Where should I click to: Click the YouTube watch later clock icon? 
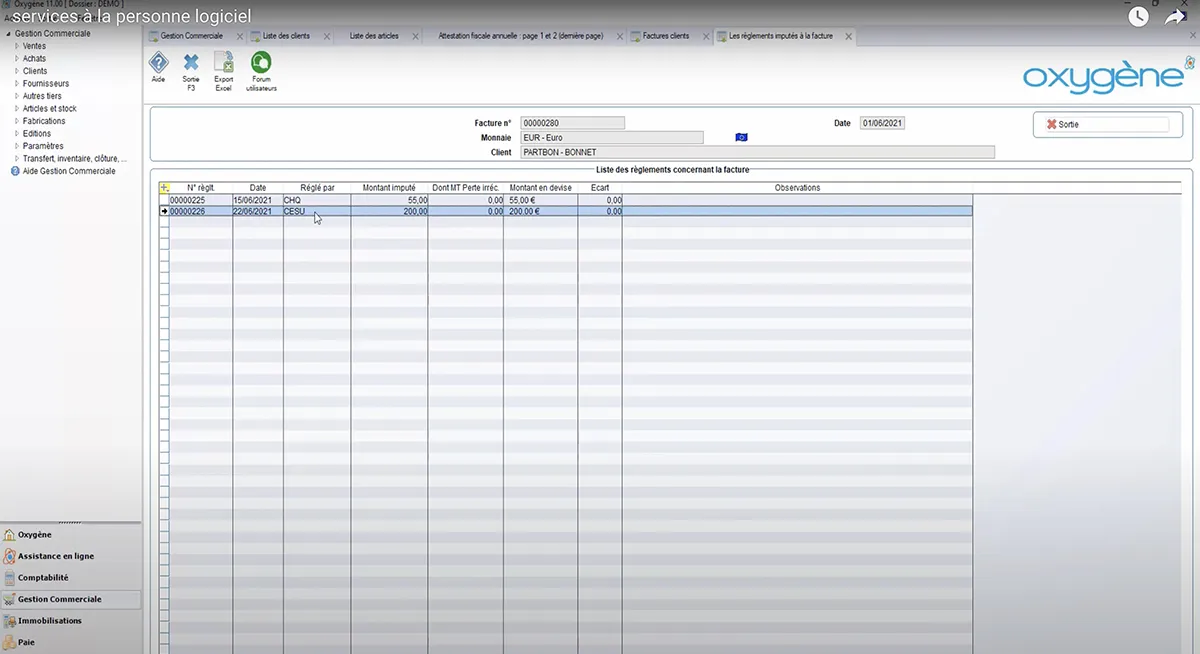(1138, 16)
